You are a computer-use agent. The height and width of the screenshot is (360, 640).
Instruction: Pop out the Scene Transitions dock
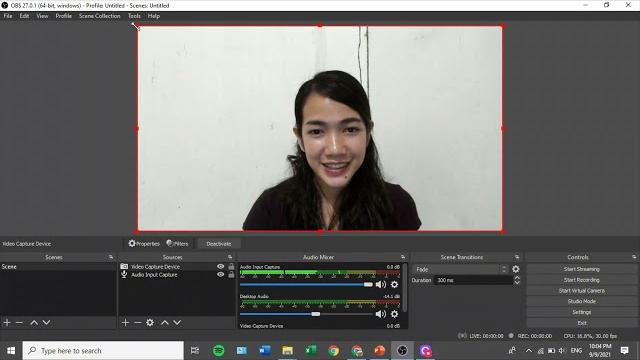(517, 257)
